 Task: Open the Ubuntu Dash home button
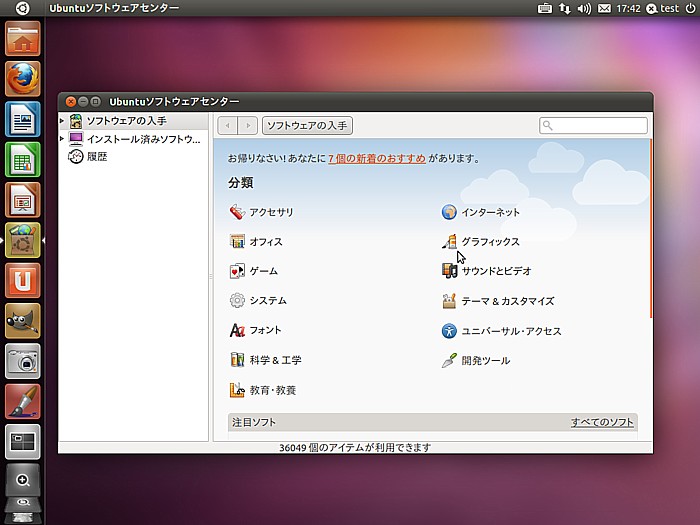pos(22,8)
